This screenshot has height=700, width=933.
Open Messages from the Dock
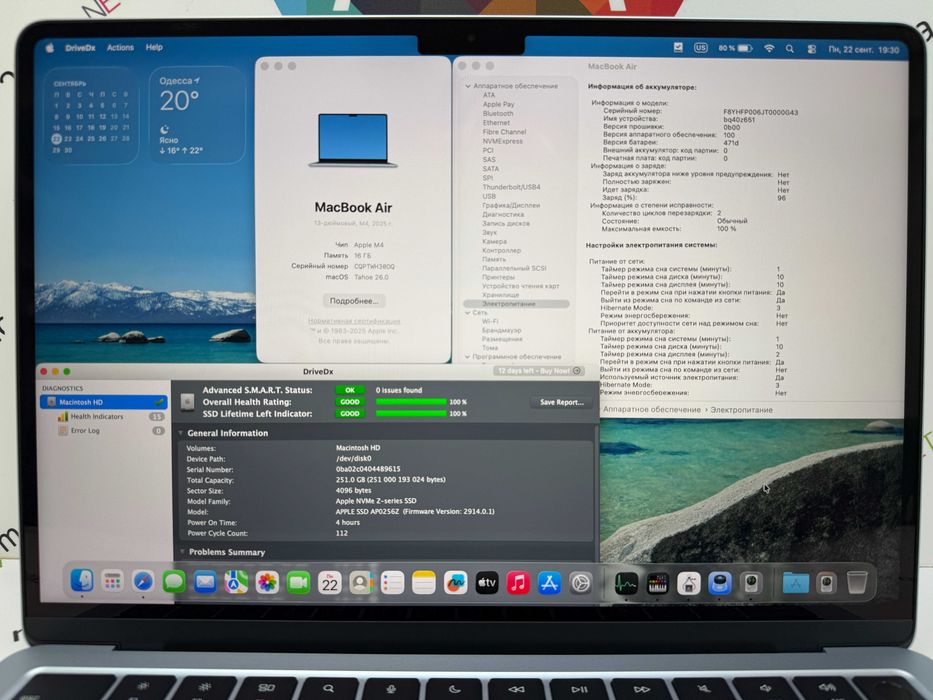(x=174, y=582)
